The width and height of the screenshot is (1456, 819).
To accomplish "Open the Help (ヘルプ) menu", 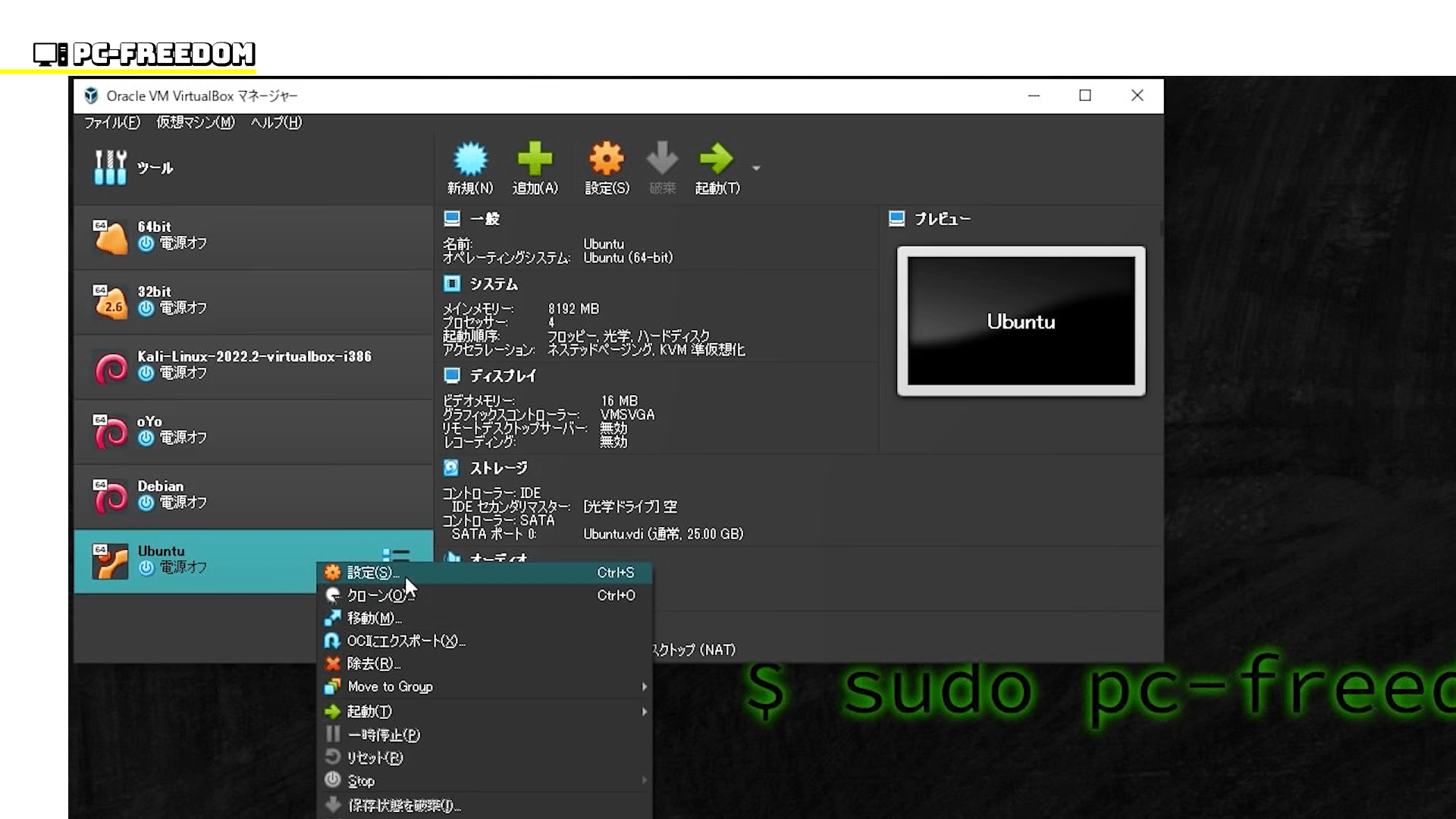I will pyautogui.click(x=276, y=122).
